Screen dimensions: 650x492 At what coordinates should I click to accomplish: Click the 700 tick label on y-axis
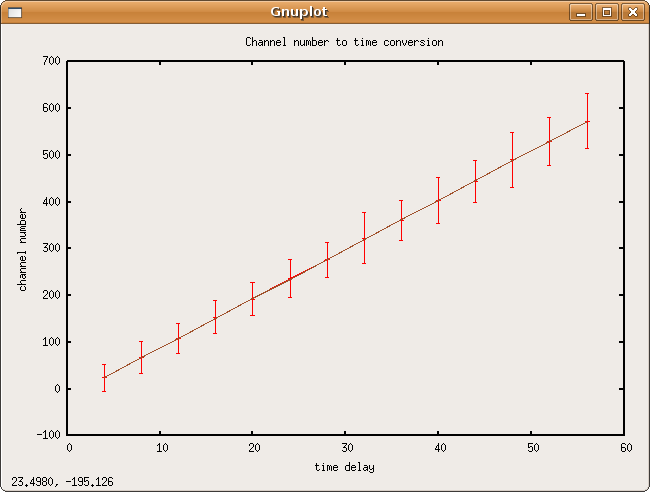[49, 61]
